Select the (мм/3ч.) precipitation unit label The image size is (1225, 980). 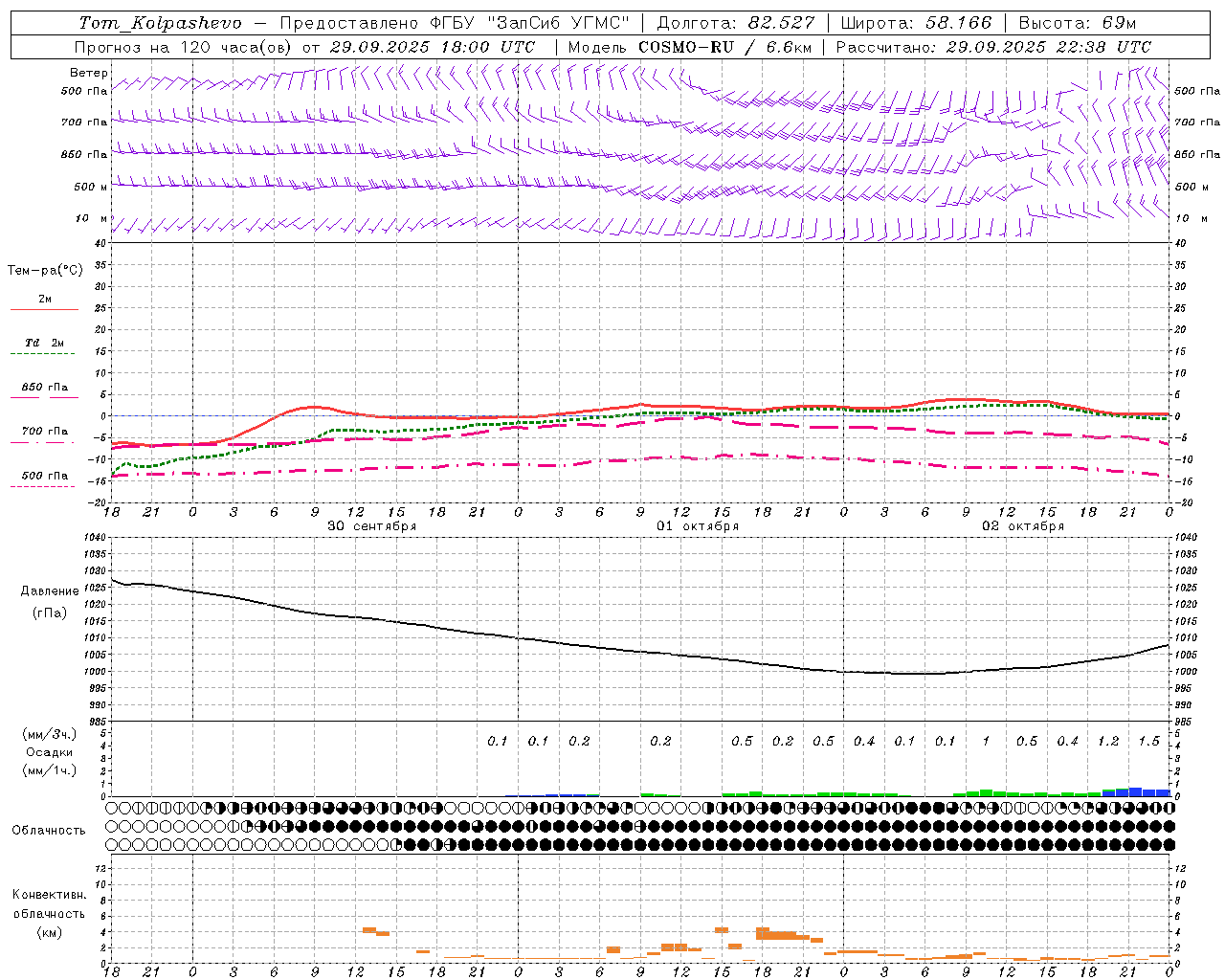coord(50,734)
